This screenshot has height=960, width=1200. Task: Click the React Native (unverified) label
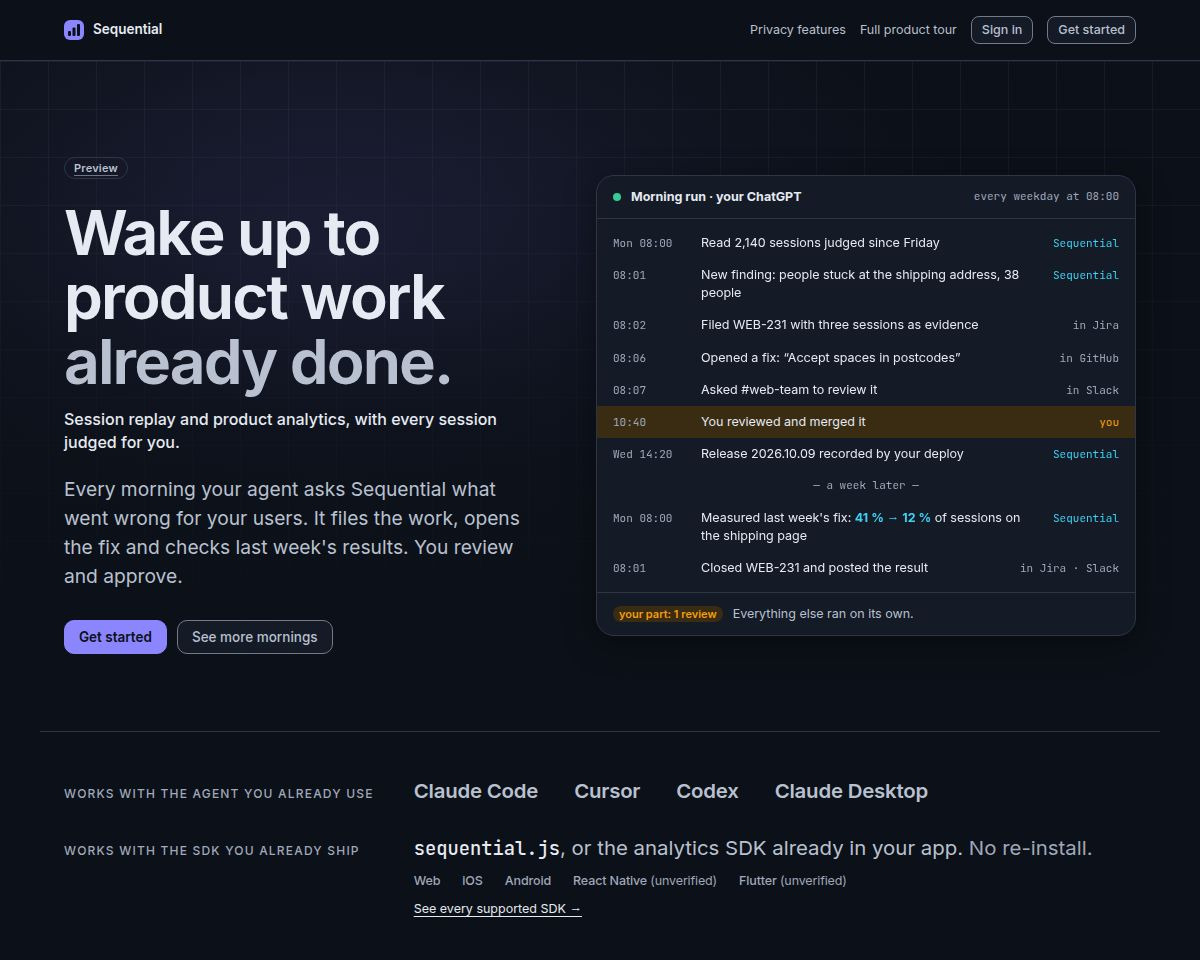(645, 881)
